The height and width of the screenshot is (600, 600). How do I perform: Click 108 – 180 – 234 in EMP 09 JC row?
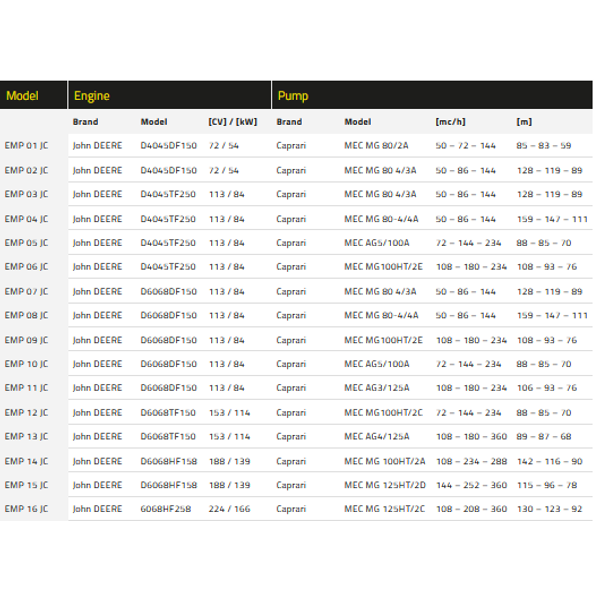(471, 340)
